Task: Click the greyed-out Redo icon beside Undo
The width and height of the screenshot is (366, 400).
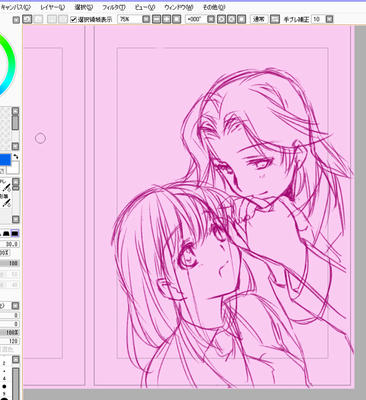Action: pos(38,19)
